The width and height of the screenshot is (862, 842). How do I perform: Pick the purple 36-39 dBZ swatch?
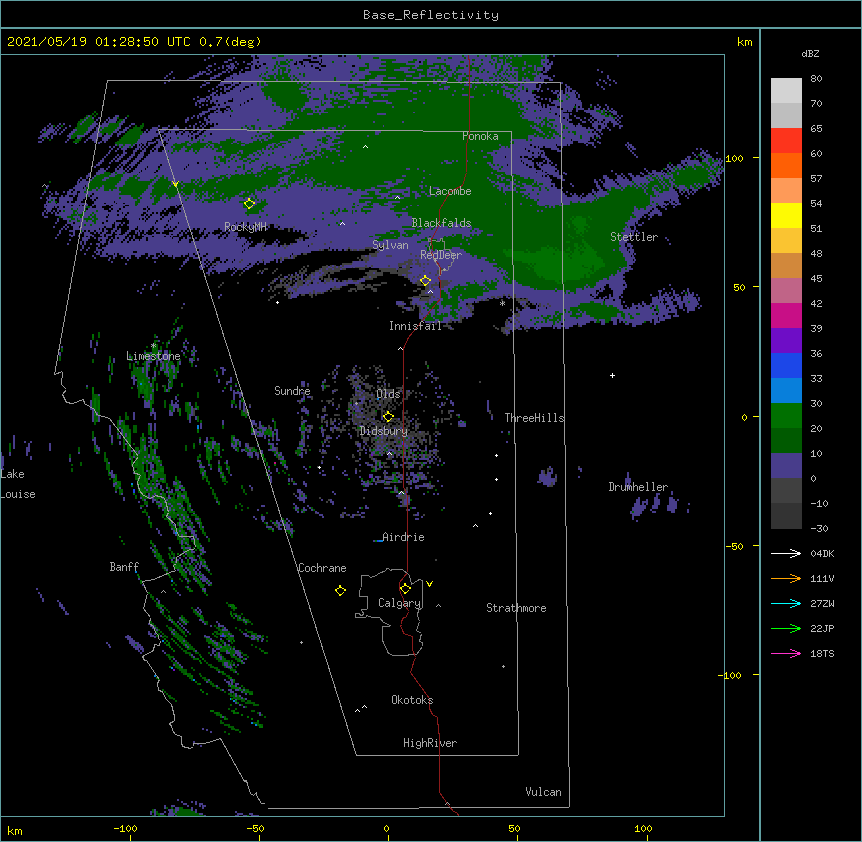pos(786,341)
